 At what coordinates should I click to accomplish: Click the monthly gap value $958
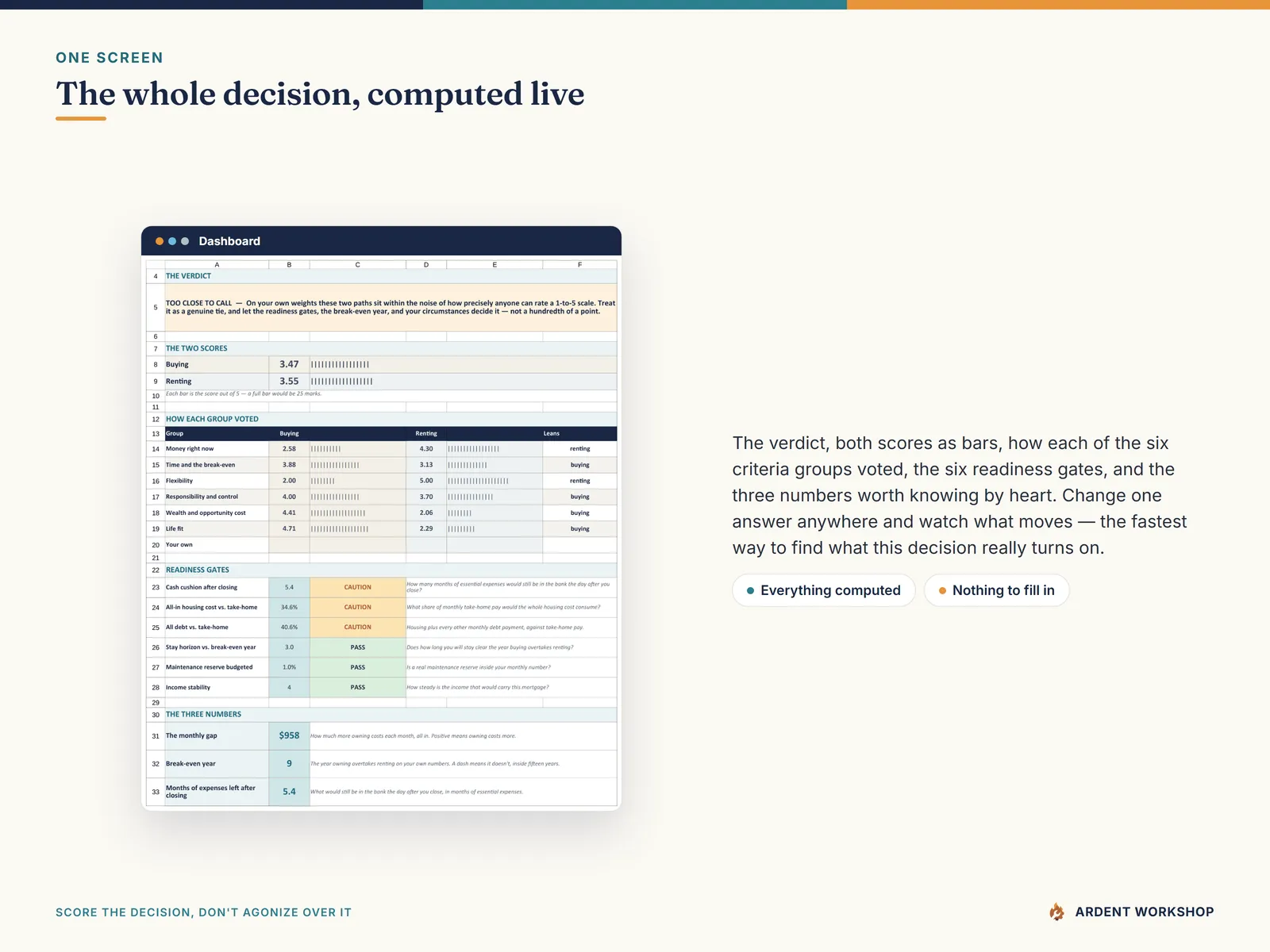(x=289, y=735)
